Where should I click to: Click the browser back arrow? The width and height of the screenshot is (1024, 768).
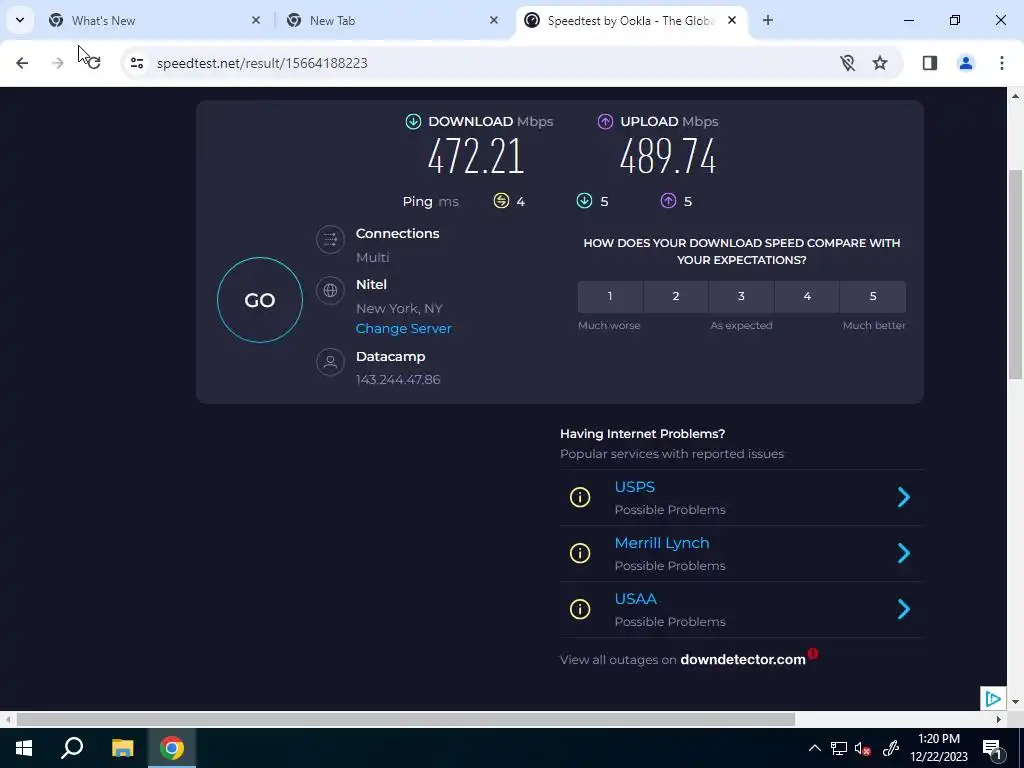point(22,63)
